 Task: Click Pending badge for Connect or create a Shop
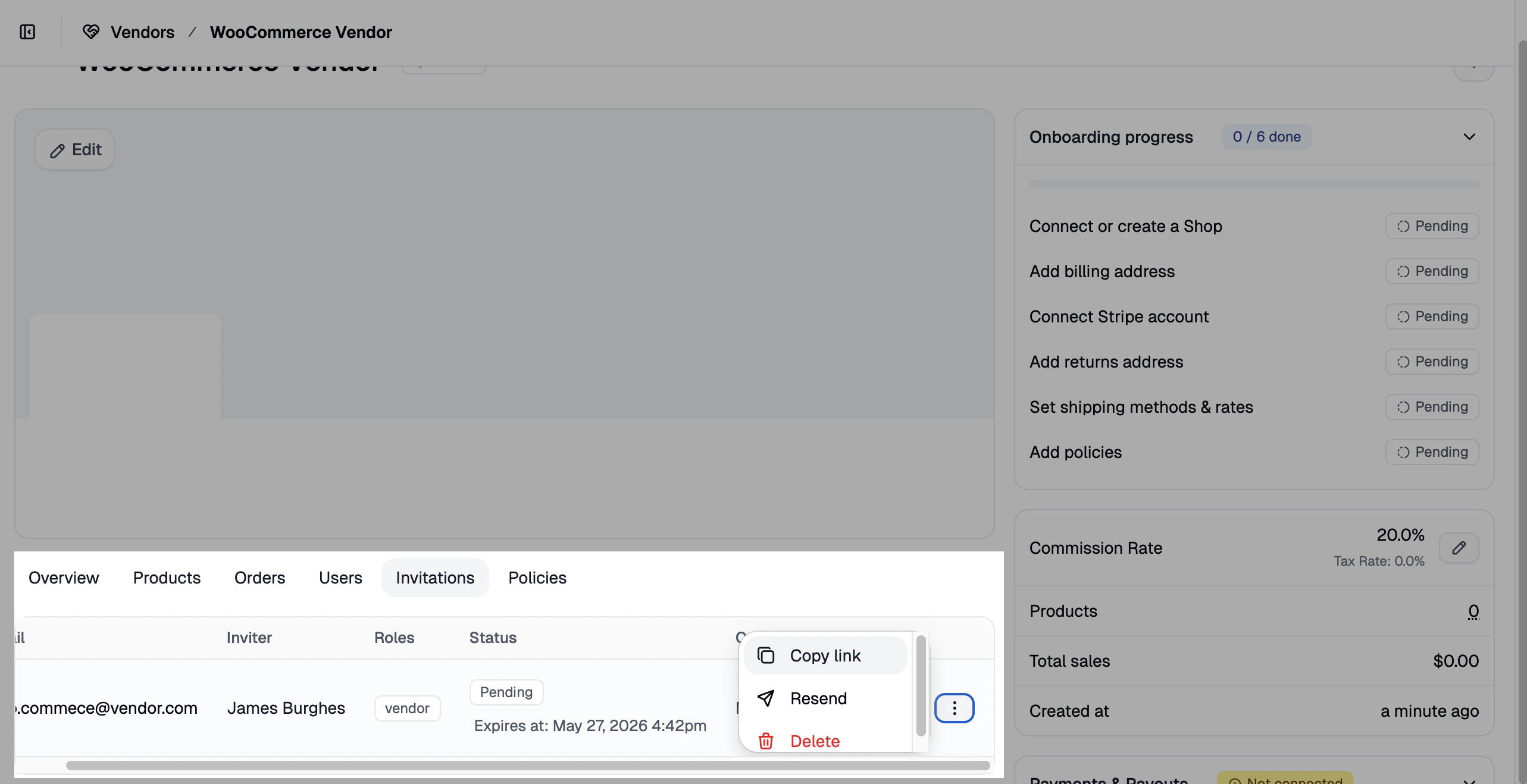pyautogui.click(x=1432, y=226)
